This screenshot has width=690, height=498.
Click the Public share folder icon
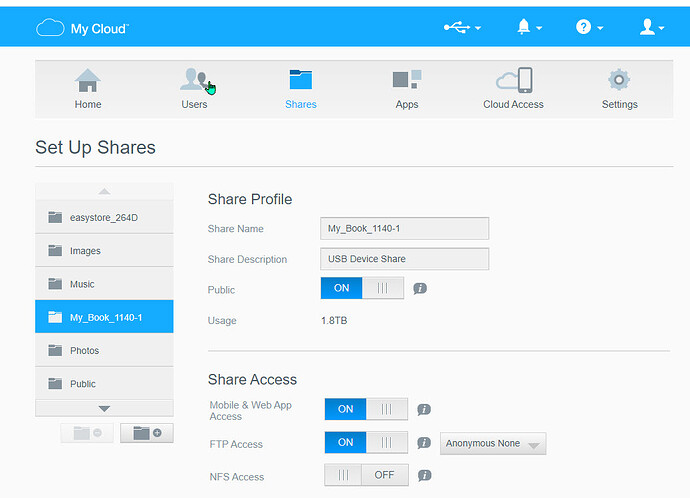pos(55,384)
